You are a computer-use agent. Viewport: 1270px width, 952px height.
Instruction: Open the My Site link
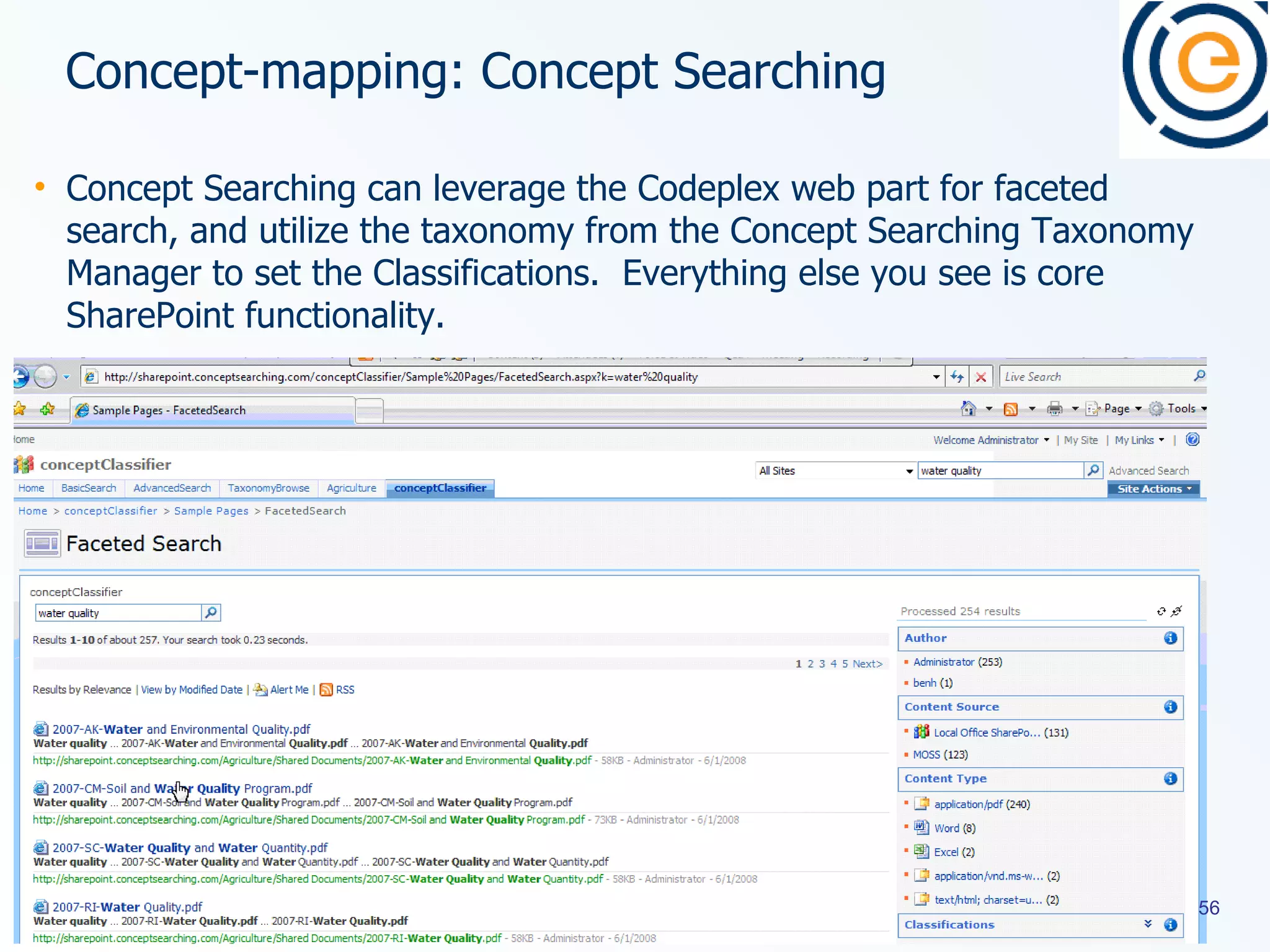[x=1081, y=440]
